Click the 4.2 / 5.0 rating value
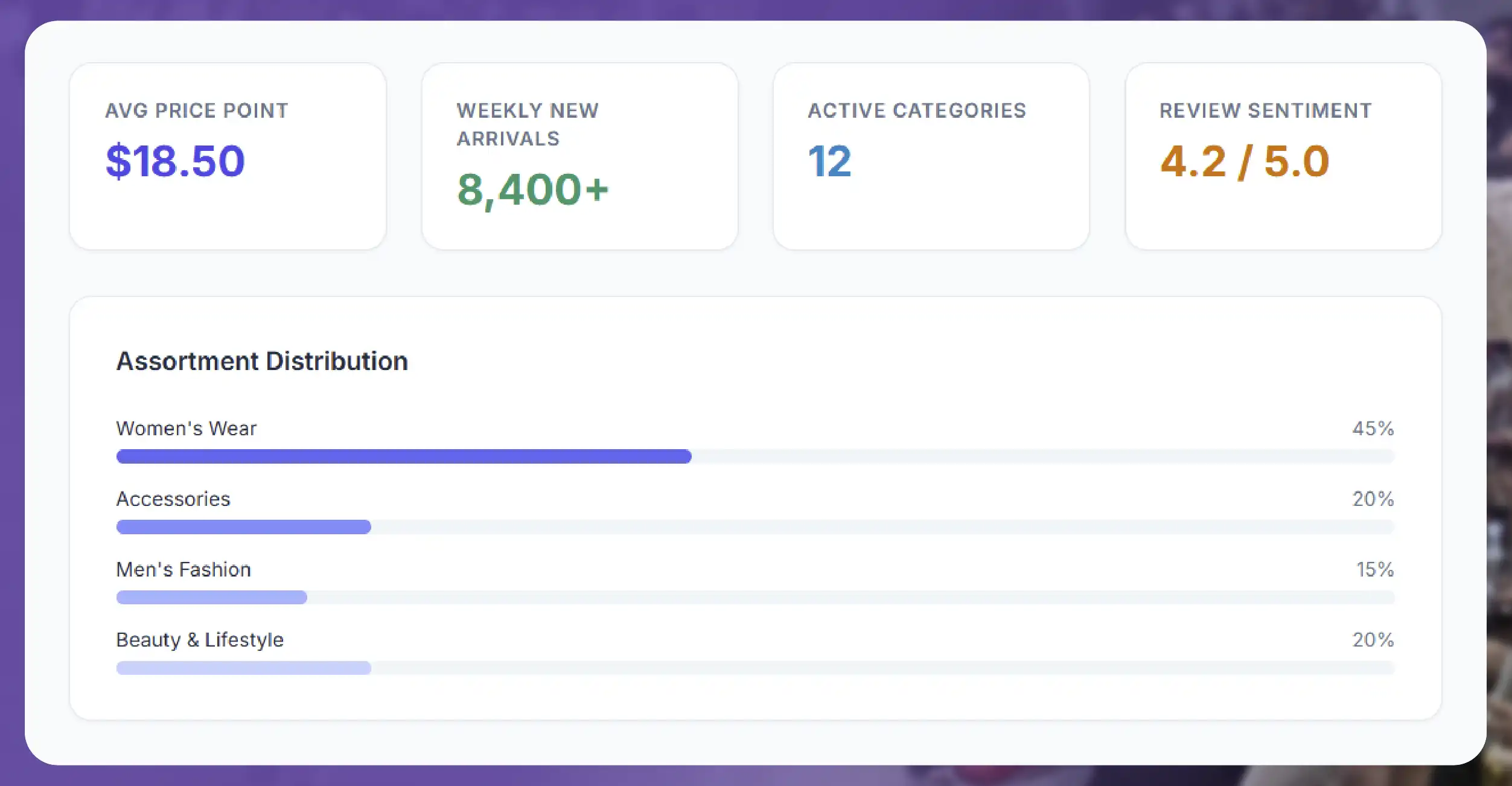Image resolution: width=1512 pixels, height=786 pixels. 1245,161
